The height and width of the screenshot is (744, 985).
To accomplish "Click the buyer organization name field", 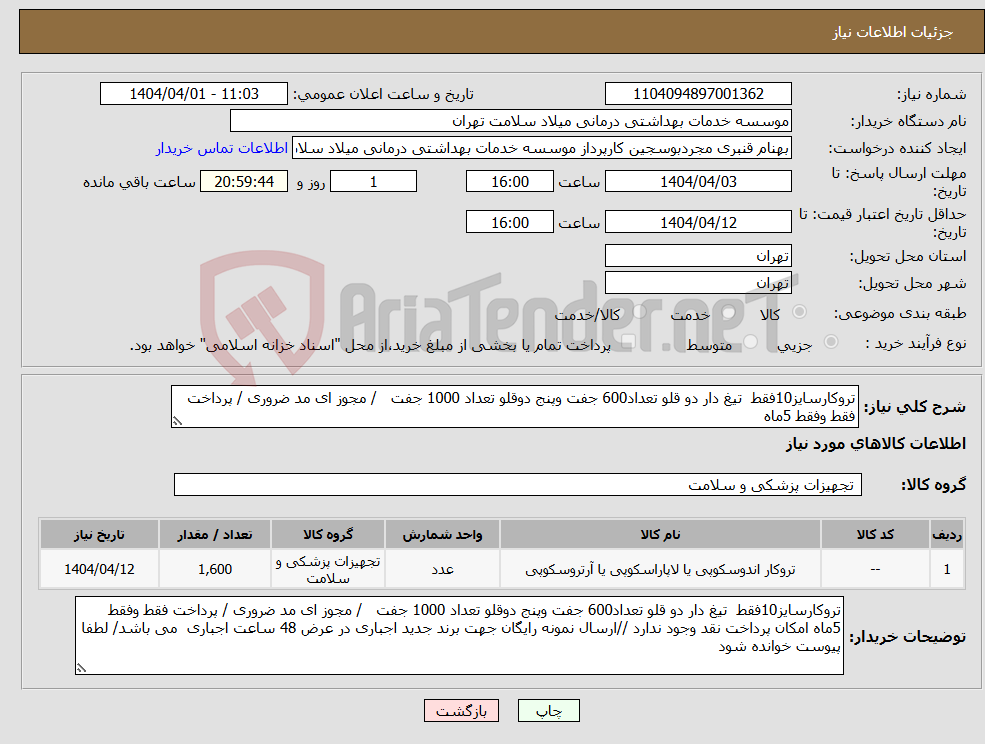I will click(511, 121).
